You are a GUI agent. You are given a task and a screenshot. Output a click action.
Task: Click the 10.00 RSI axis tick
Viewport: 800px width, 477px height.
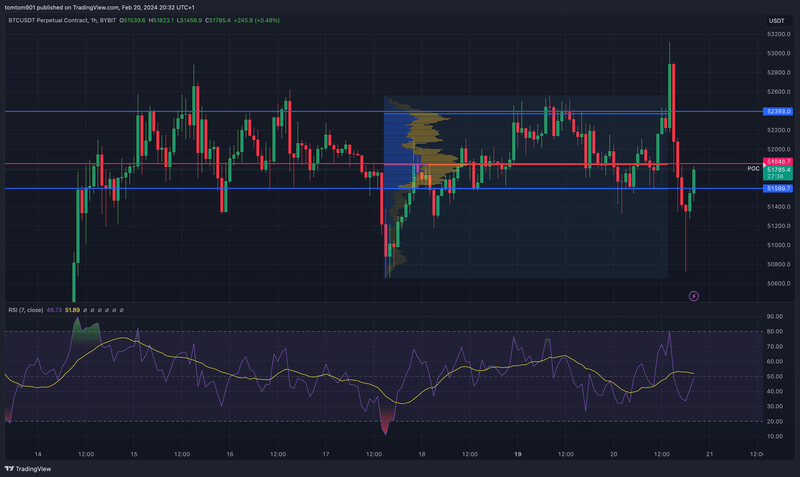(x=774, y=436)
